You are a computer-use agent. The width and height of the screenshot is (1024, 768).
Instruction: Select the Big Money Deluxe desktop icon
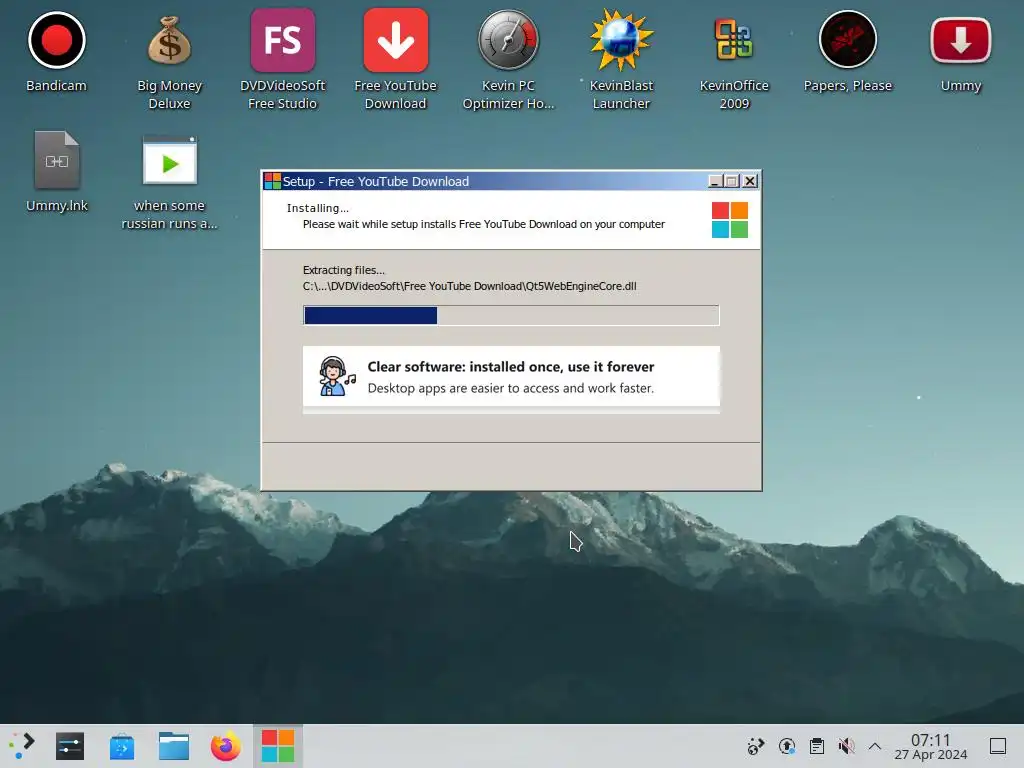(169, 40)
